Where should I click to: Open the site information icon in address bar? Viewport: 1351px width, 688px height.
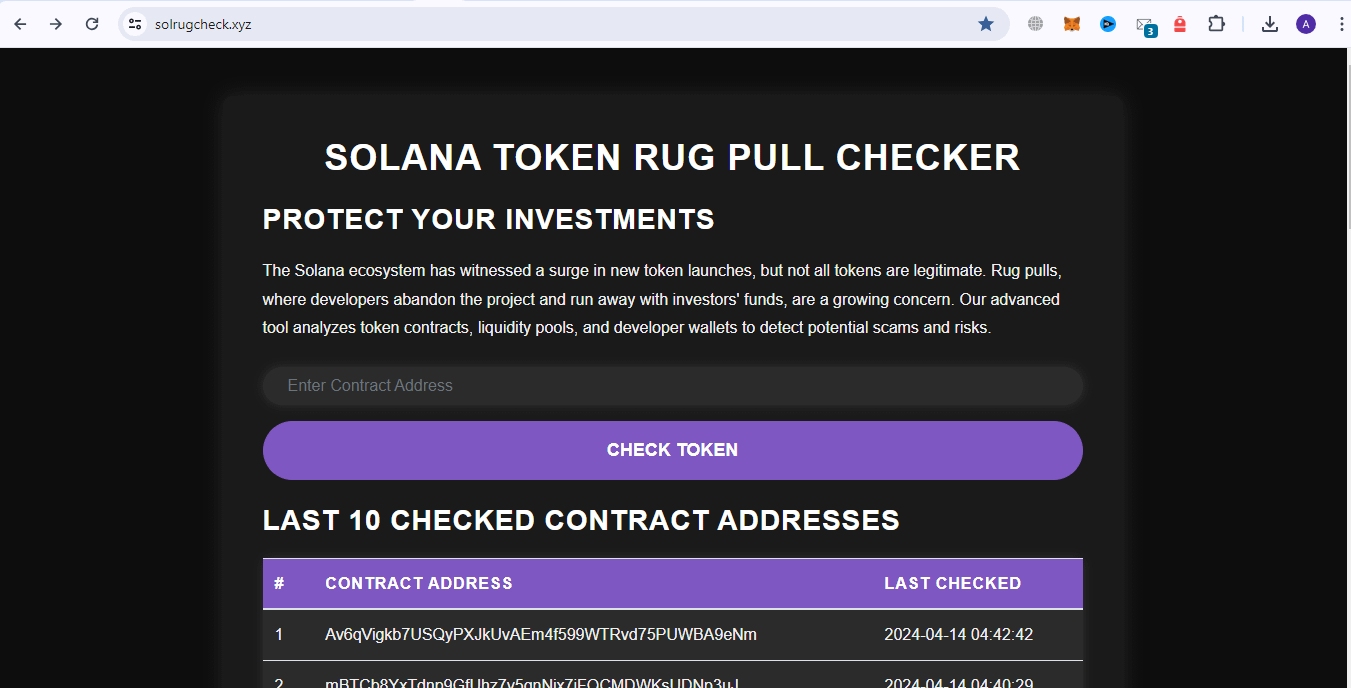click(x=134, y=23)
